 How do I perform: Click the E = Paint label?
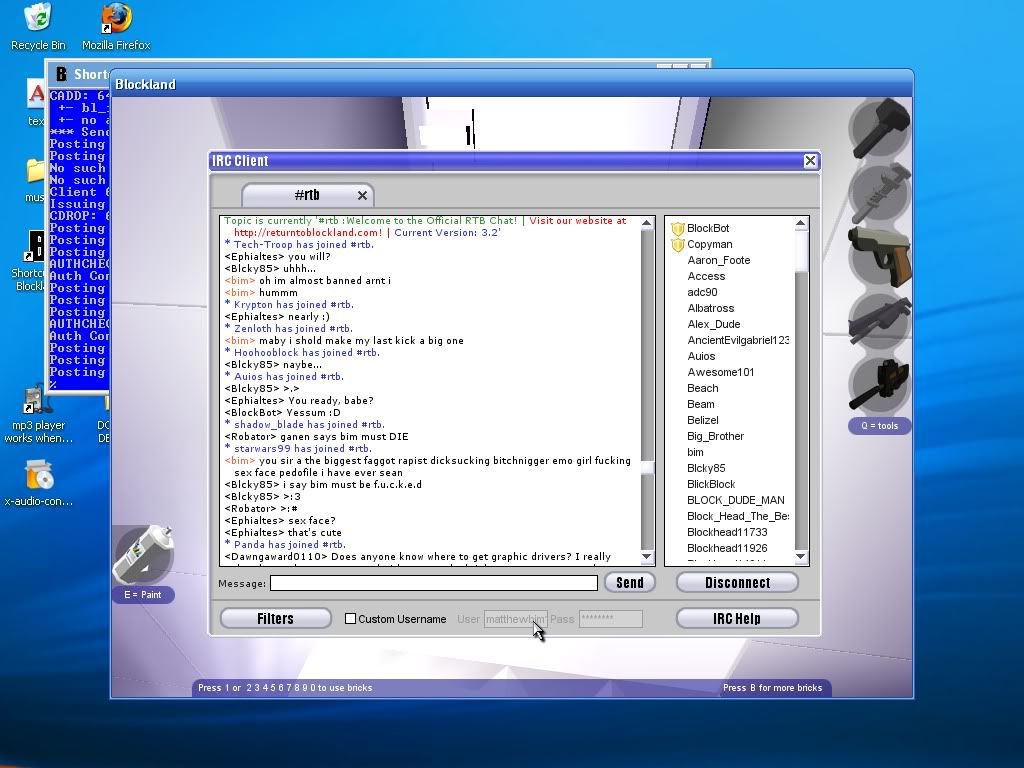pyautogui.click(x=143, y=595)
